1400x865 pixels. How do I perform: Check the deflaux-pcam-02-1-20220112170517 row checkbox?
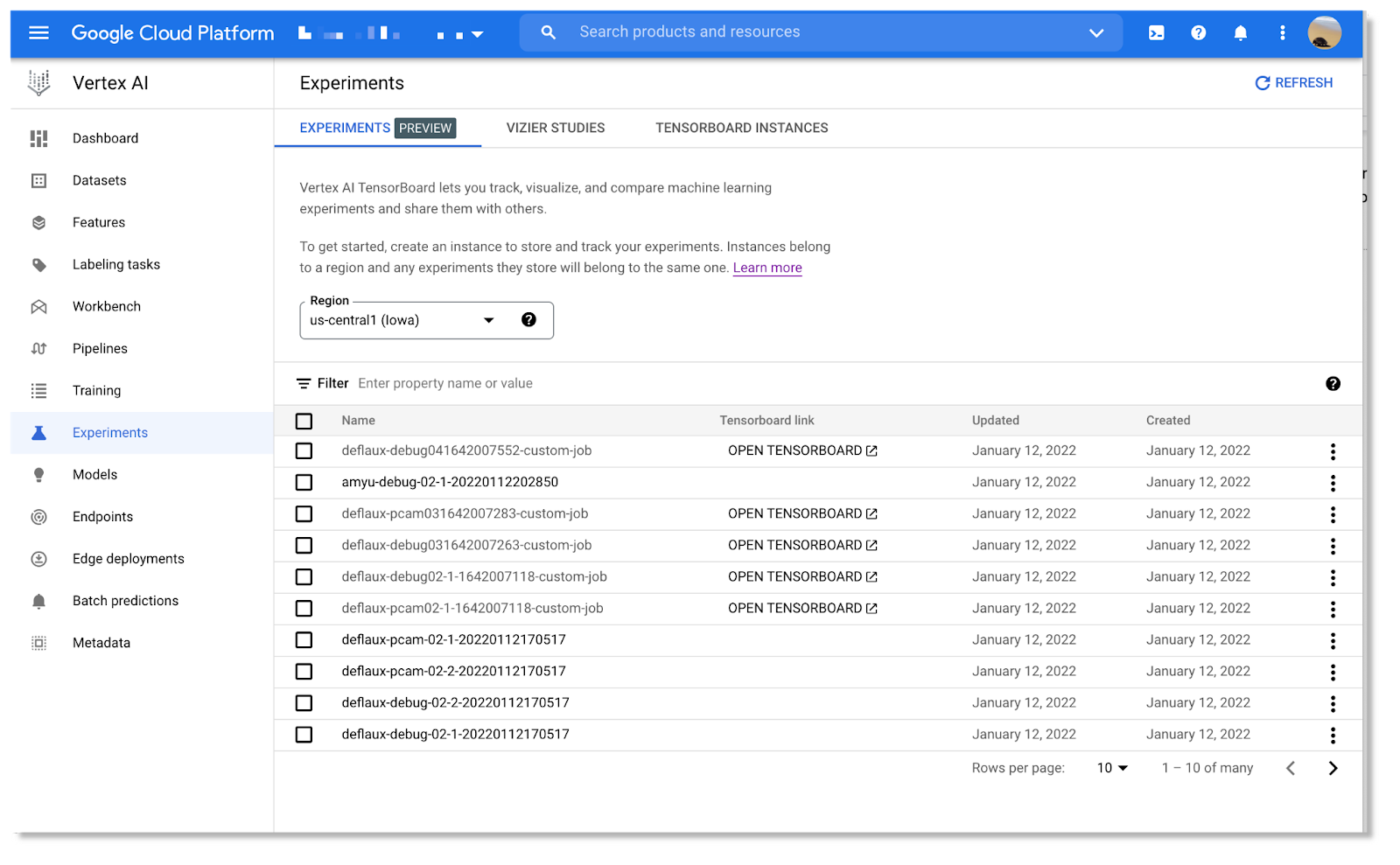pyautogui.click(x=304, y=639)
